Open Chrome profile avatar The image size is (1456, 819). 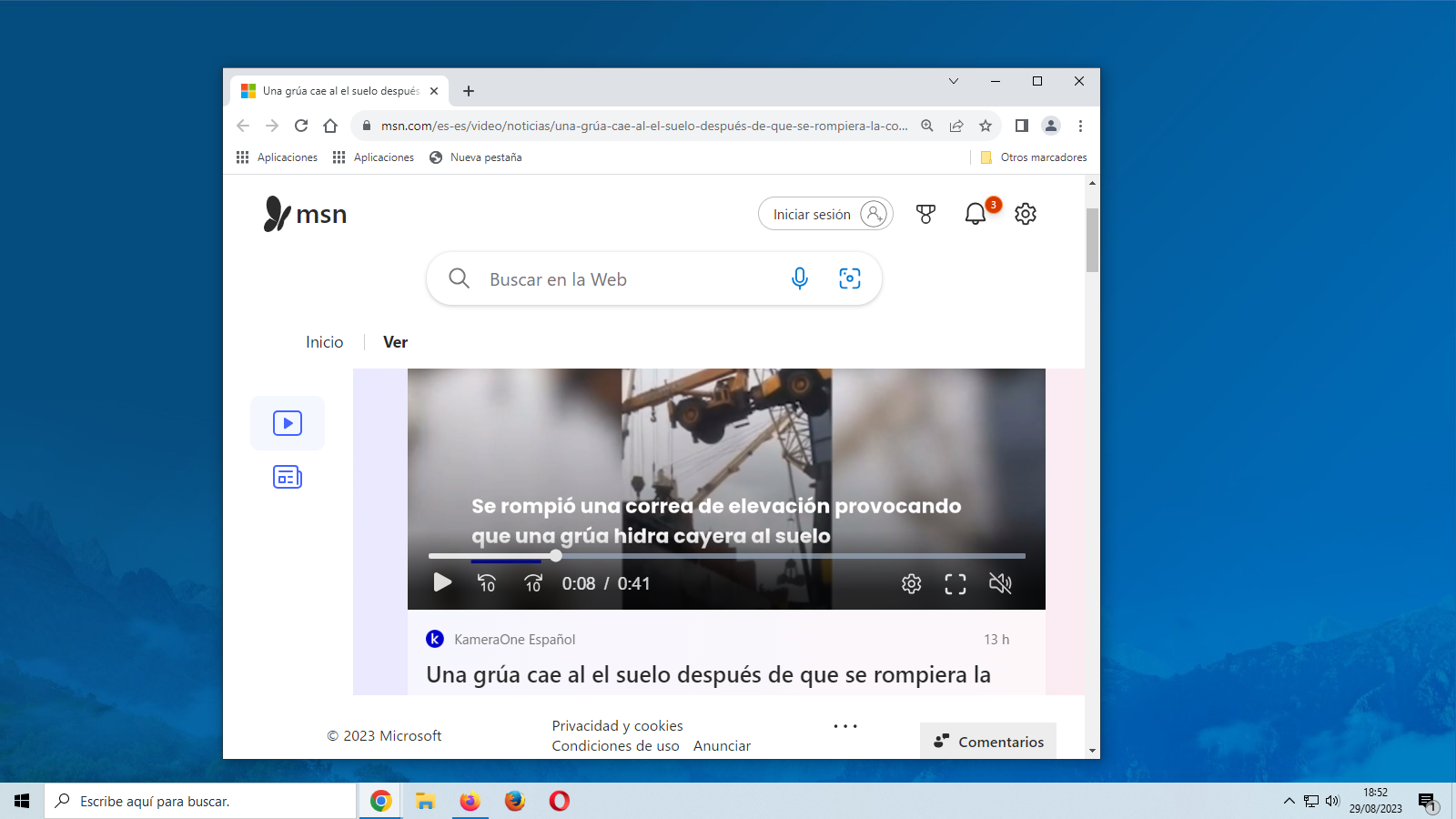point(1051,126)
